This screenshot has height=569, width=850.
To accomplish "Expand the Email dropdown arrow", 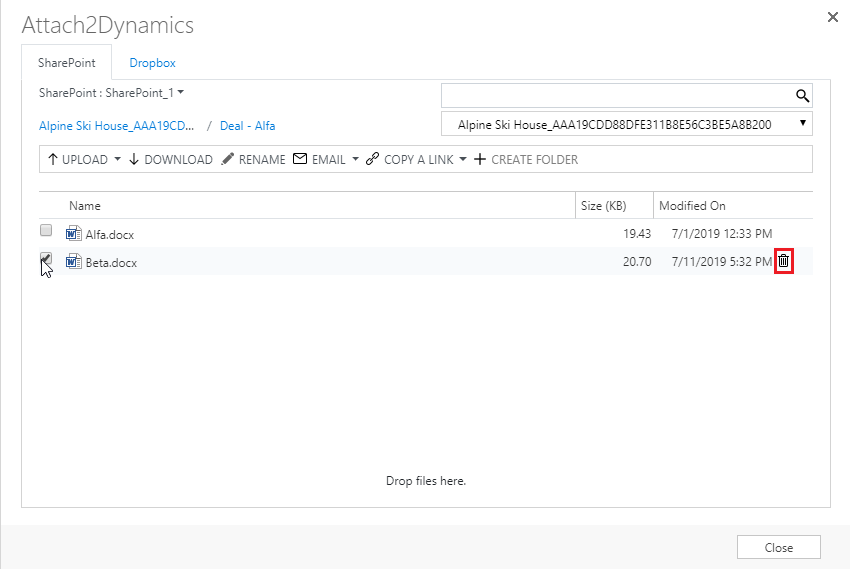I will point(356,159).
